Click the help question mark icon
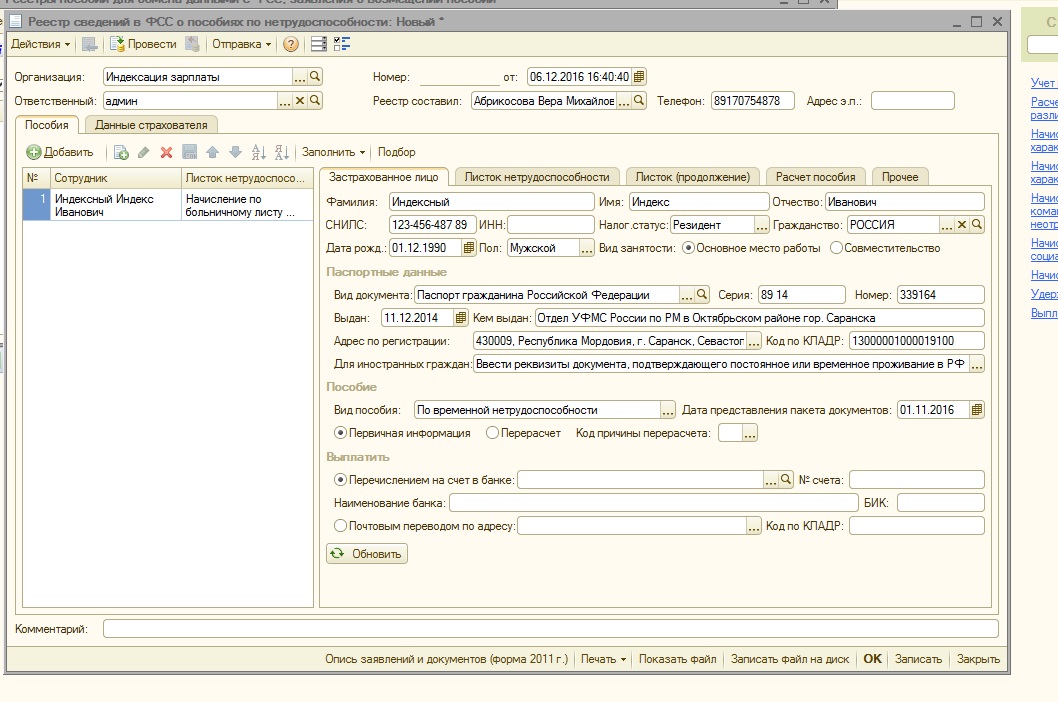This screenshot has height=702, width=1058. 291,44
